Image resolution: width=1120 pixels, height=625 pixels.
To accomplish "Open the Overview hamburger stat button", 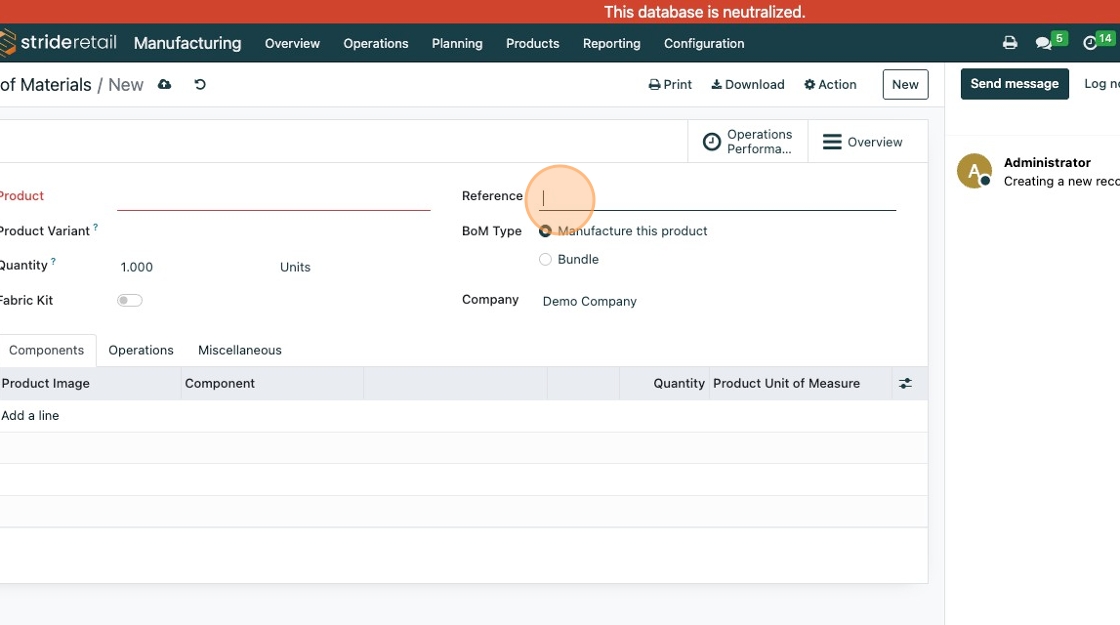I will coord(862,142).
